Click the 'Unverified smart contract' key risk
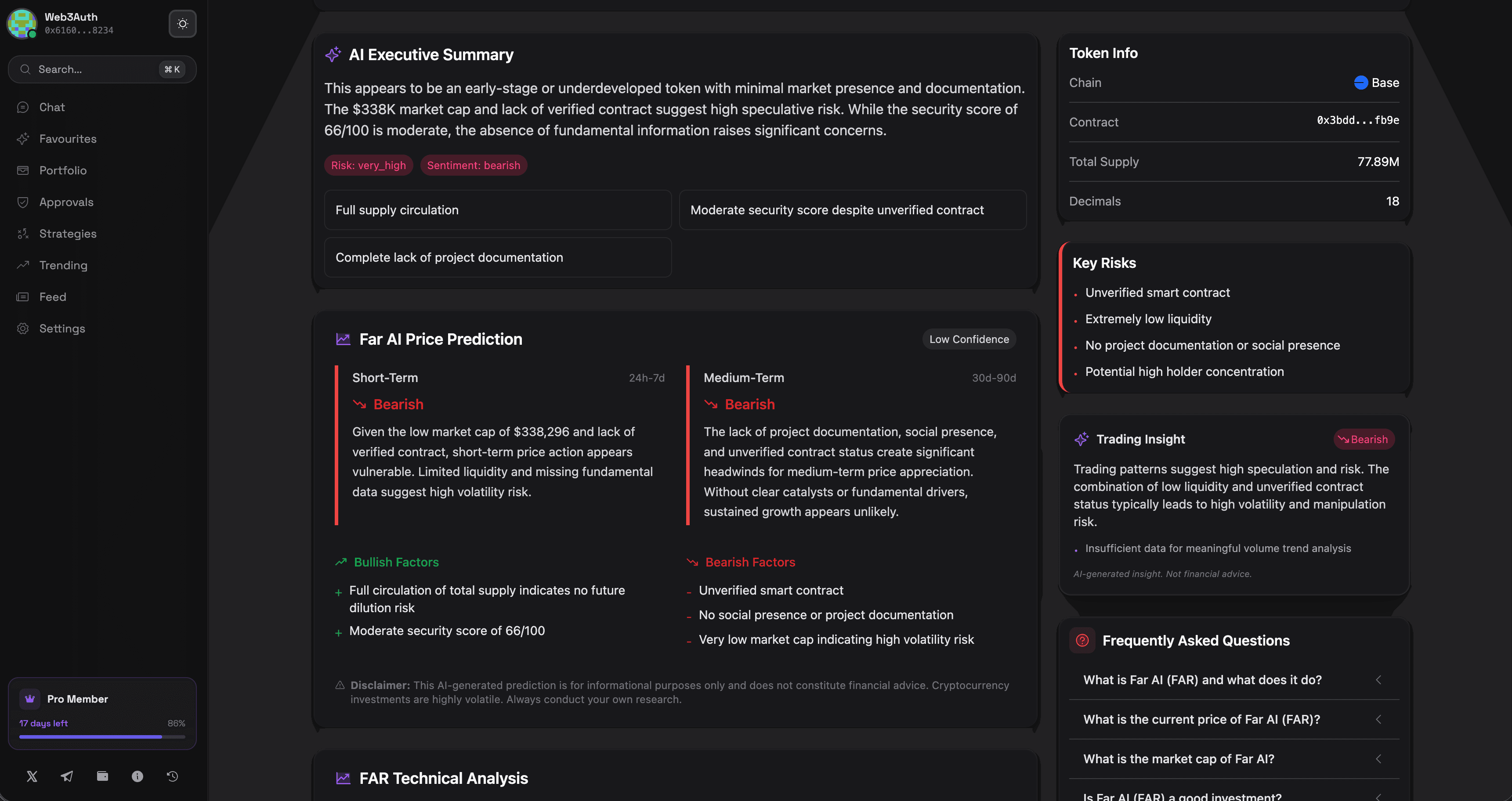 point(1158,293)
